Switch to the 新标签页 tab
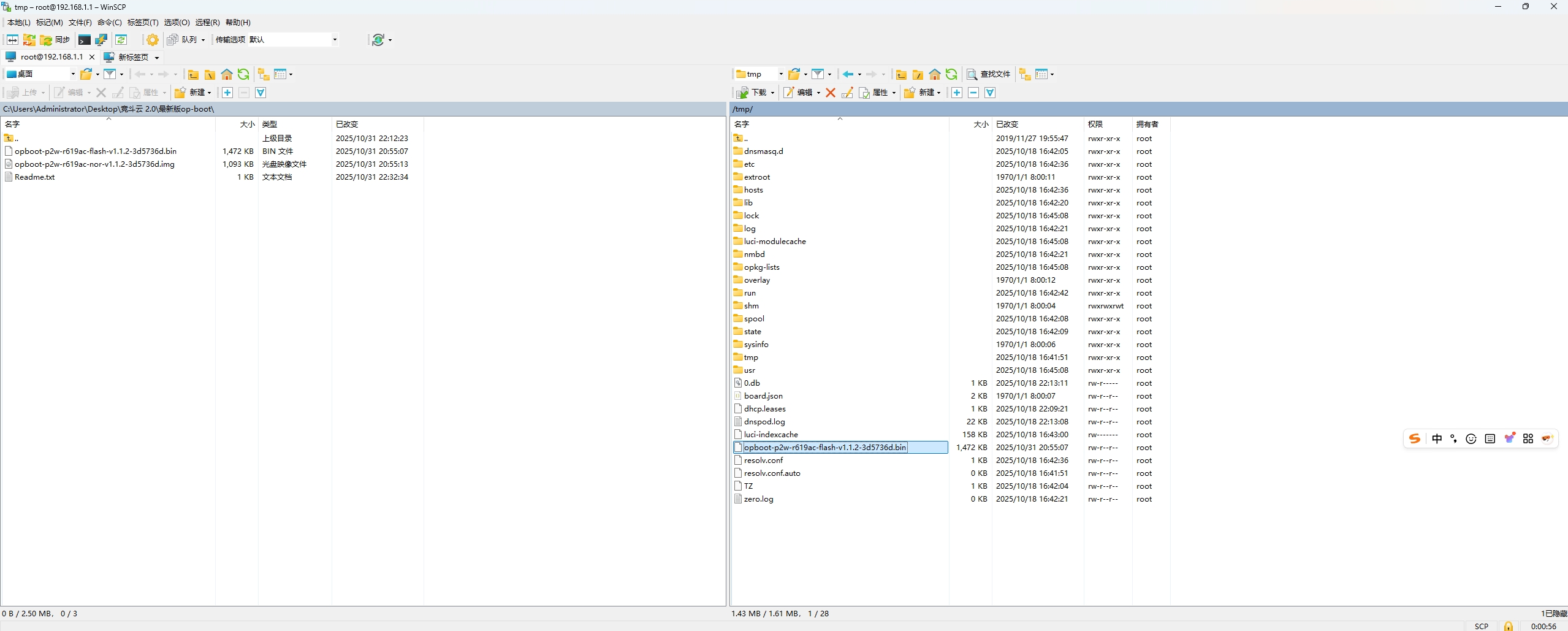Viewport: 1568px width, 631px height. pyautogui.click(x=132, y=57)
